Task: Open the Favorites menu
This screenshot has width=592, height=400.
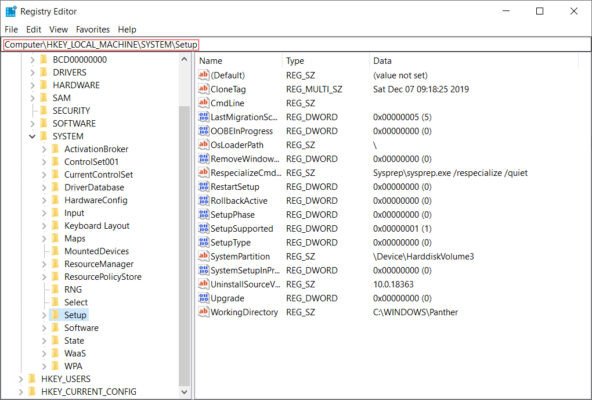Action: (x=93, y=29)
